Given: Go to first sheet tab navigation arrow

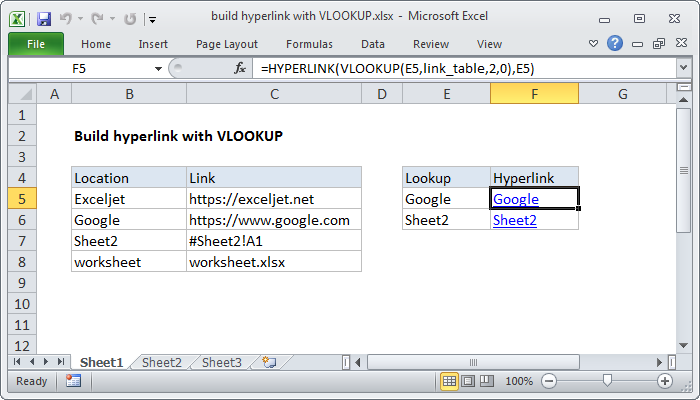Looking at the screenshot, I should [17, 362].
